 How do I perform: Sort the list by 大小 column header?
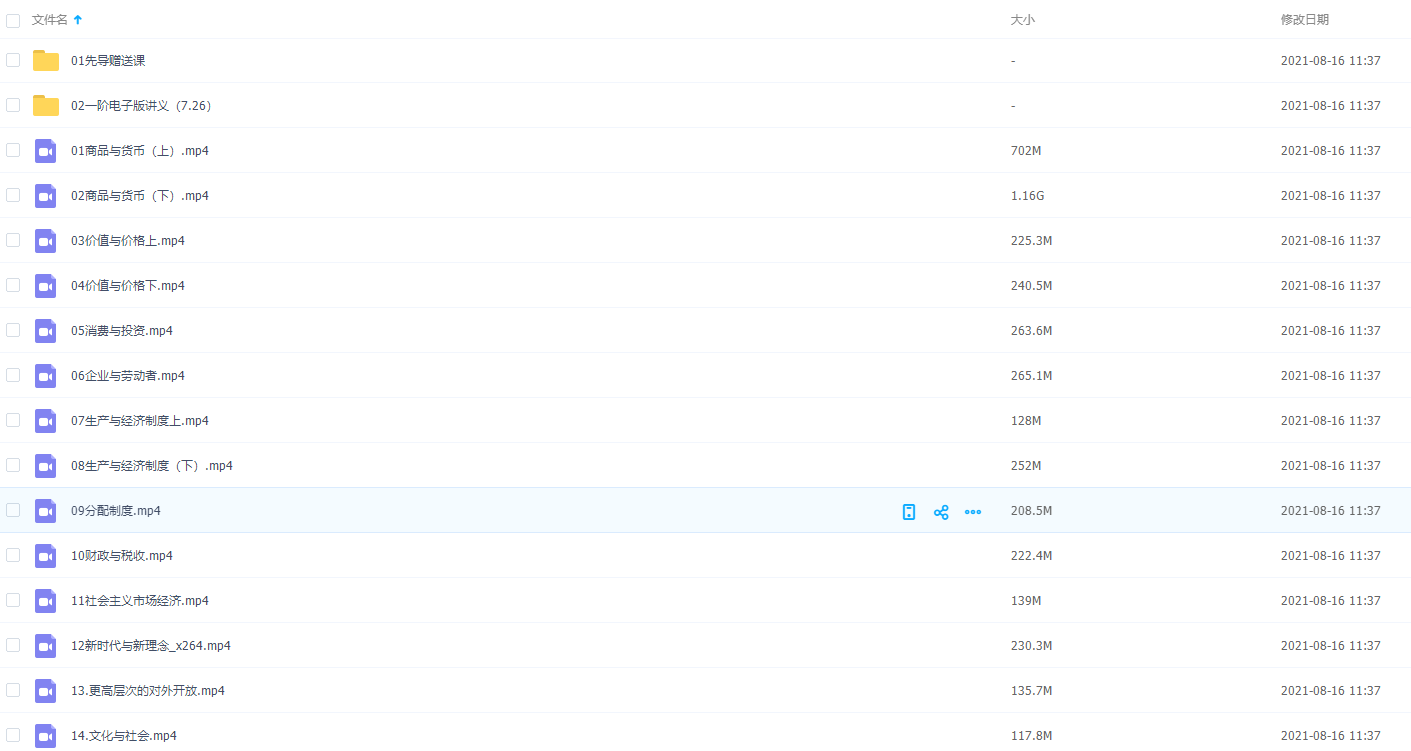click(1022, 20)
